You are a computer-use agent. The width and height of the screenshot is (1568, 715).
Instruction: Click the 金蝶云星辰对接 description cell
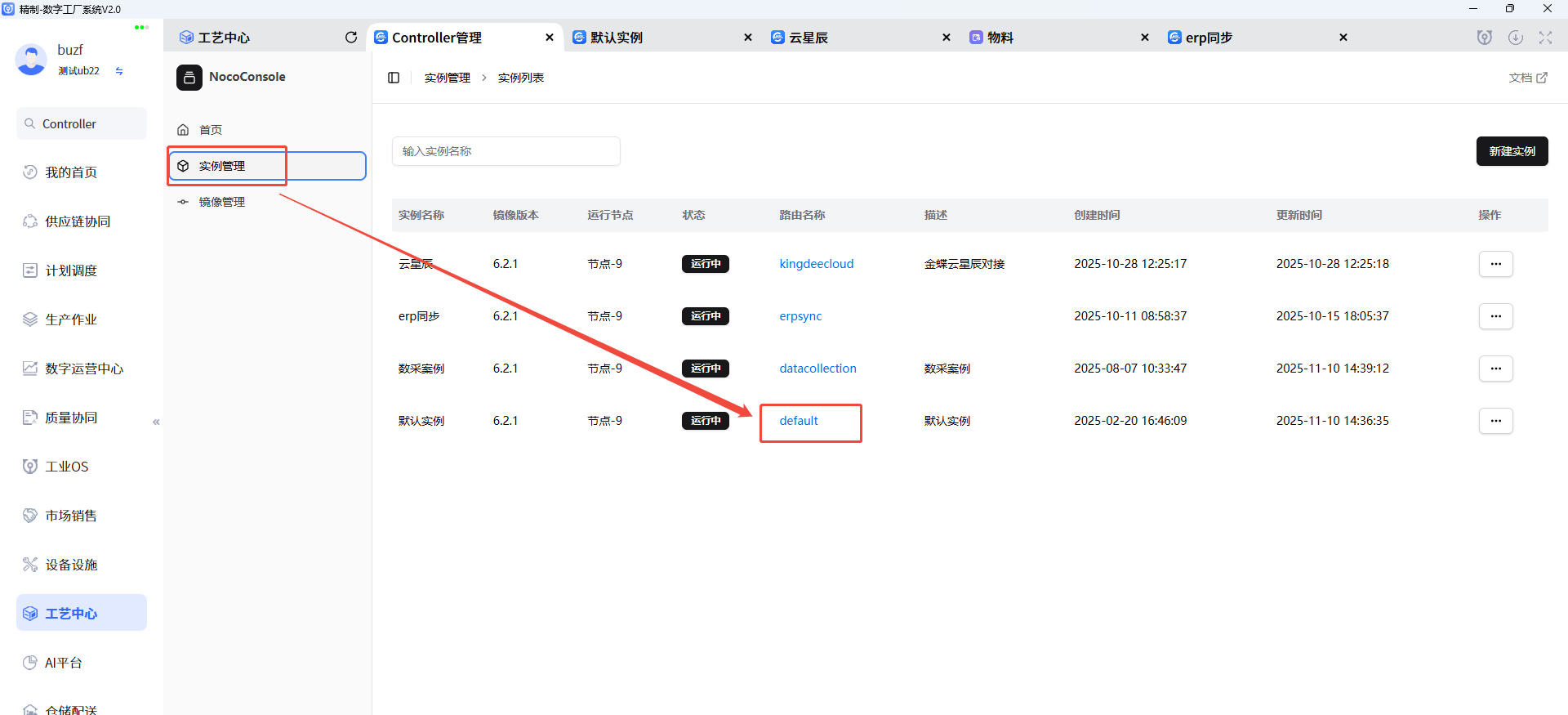coord(964,264)
